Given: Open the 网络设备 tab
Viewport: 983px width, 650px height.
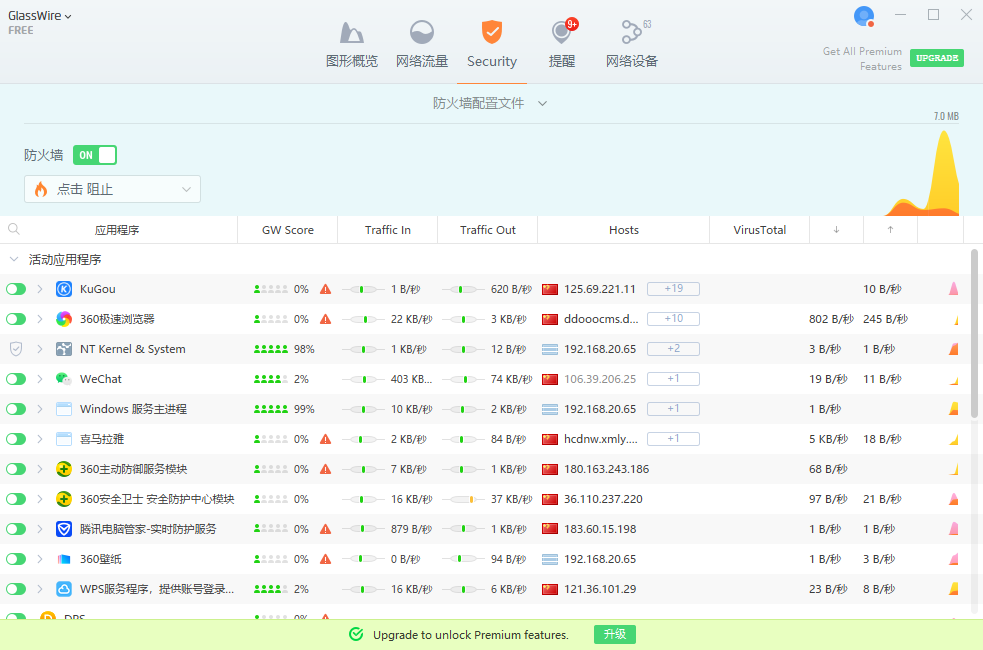Looking at the screenshot, I should click(632, 46).
